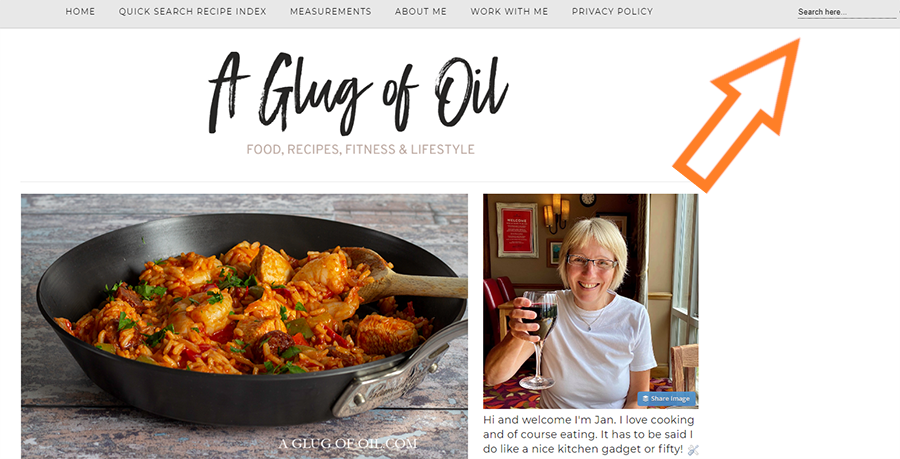This screenshot has height=459, width=900.
Task: View the Privacy Policy page
Action: click(612, 11)
